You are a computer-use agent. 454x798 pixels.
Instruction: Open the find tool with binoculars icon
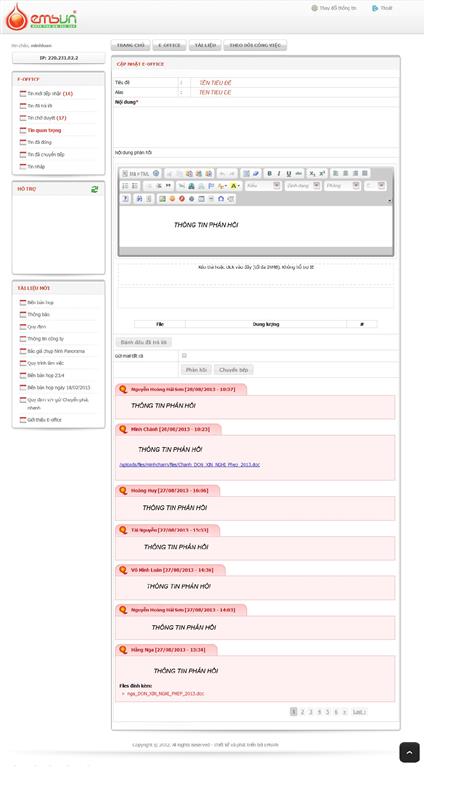(x=138, y=198)
